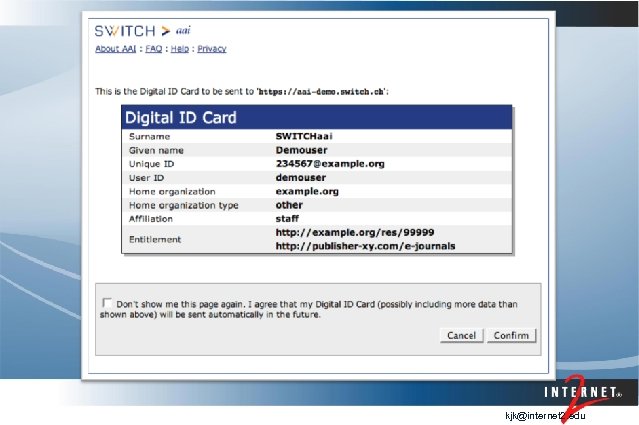Click the kjk@internet2.edu email text
The image size is (639, 425).
(x=545, y=416)
